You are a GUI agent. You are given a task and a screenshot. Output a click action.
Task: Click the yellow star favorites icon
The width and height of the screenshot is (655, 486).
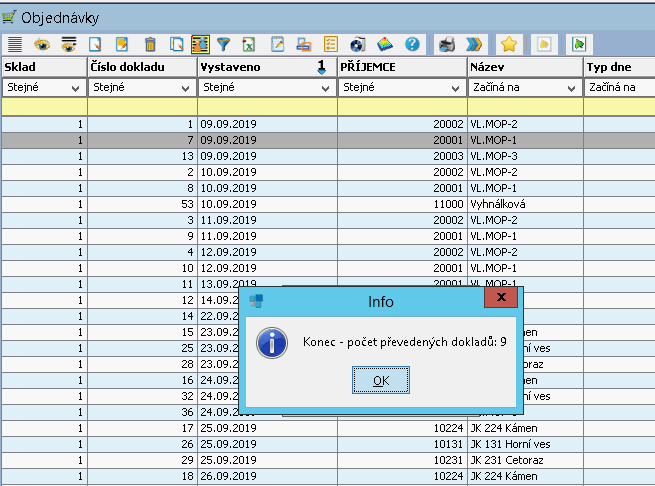[x=508, y=44]
